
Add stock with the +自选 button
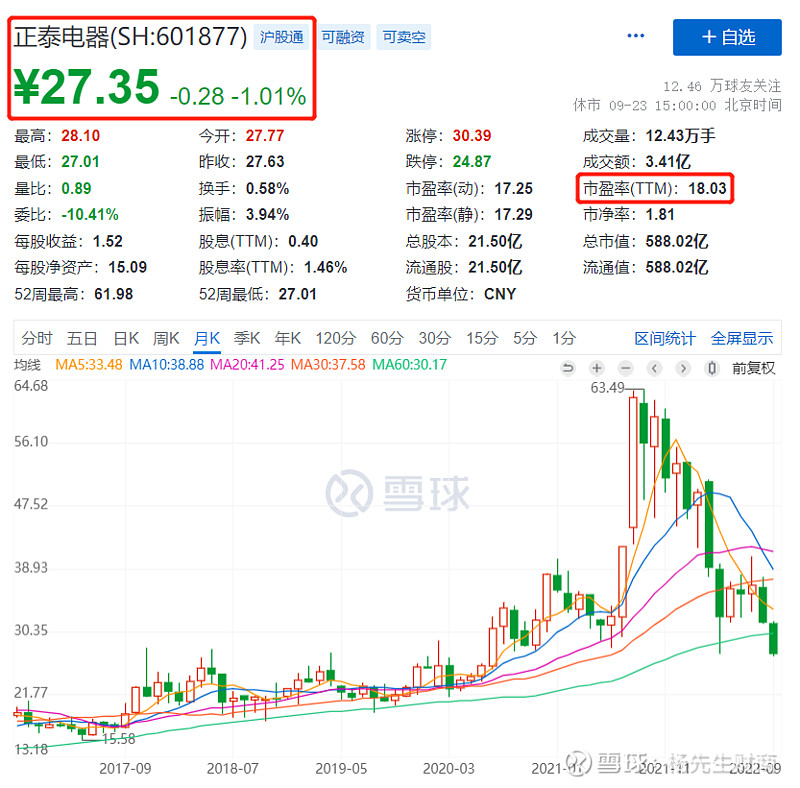point(727,37)
